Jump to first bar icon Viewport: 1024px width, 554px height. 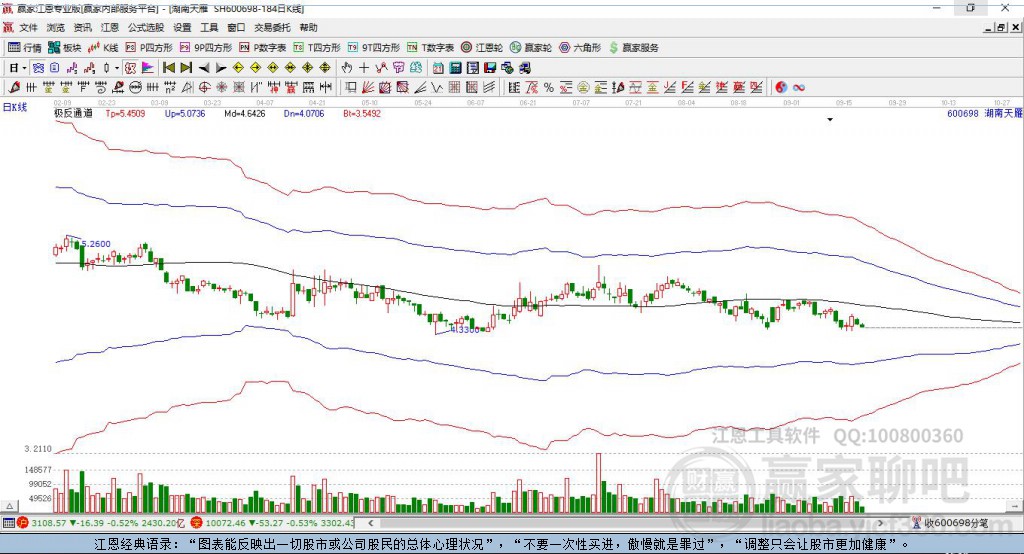tap(168, 68)
